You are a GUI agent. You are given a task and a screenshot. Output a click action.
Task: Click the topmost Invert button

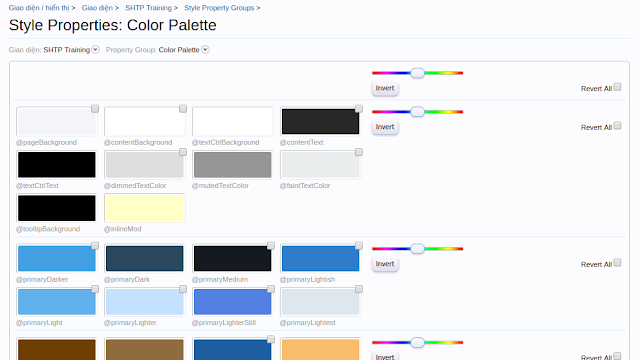click(x=385, y=88)
